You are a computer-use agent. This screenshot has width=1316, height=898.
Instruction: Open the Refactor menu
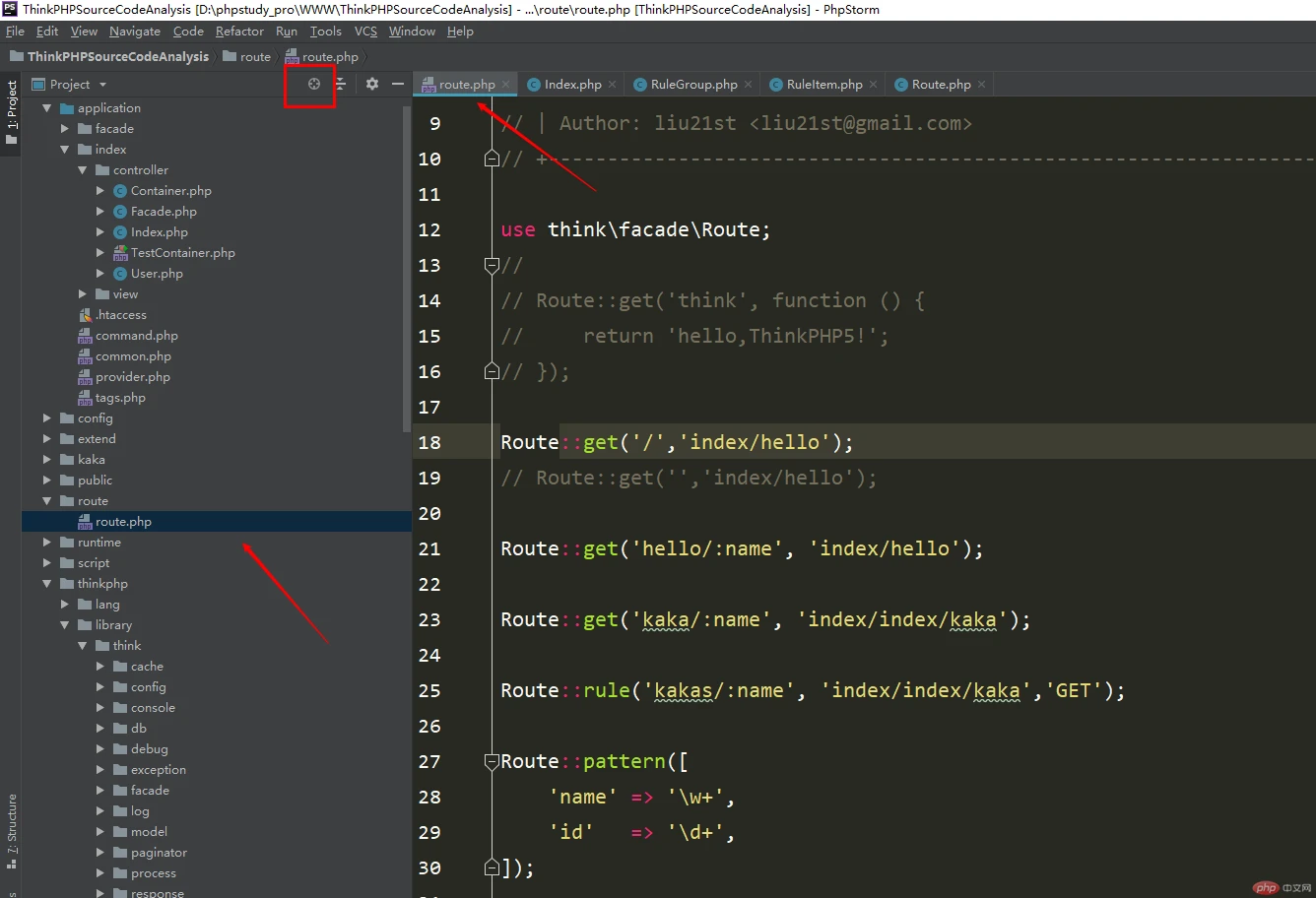click(x=239, y=32)
